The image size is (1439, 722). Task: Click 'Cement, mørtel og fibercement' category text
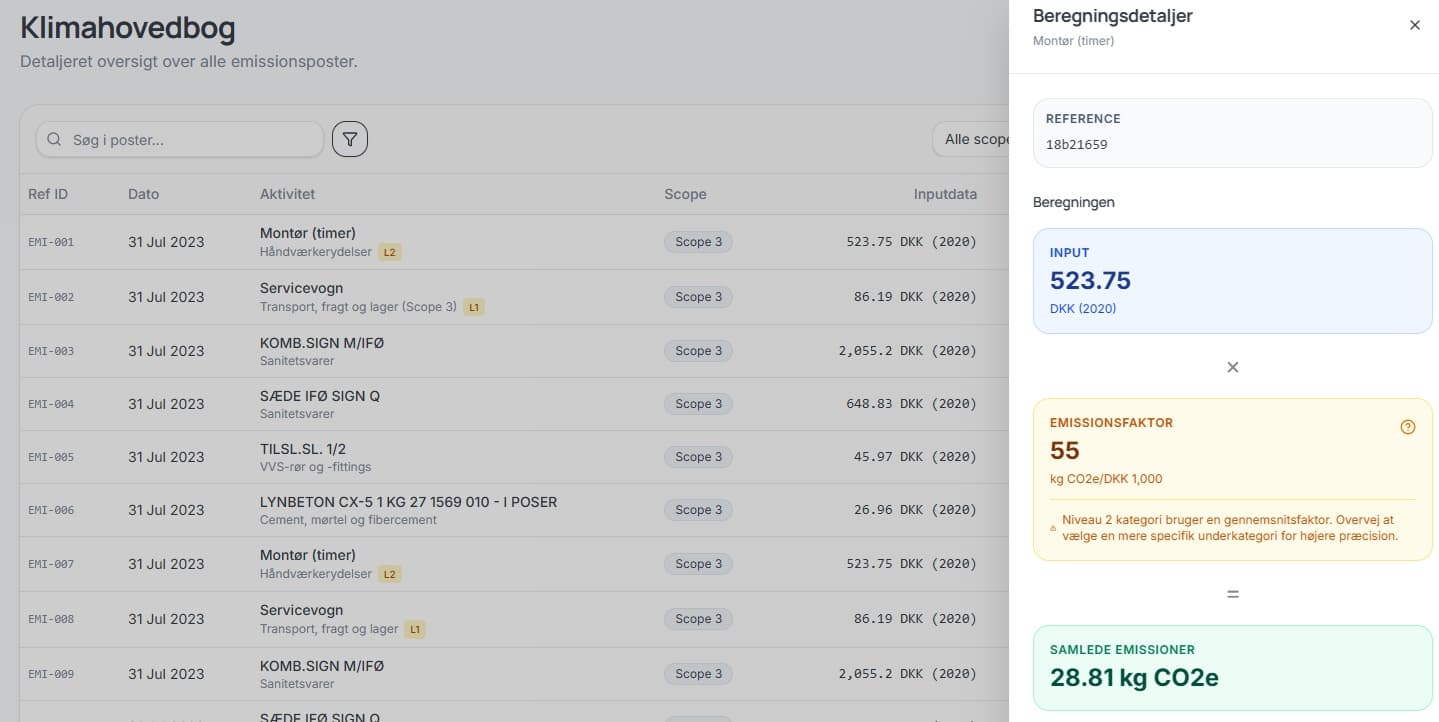click(x=348, y=520)
